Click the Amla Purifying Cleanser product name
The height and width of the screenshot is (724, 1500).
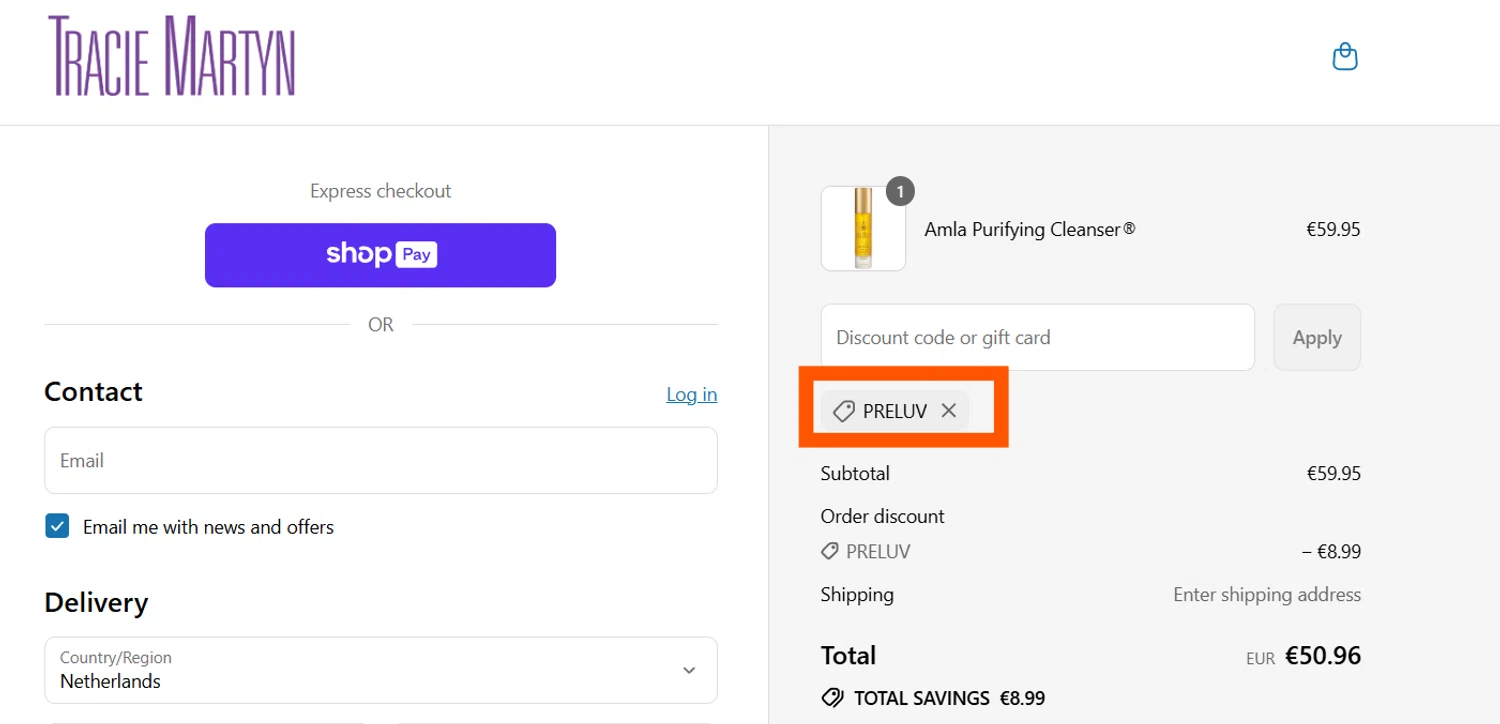[1030, 229]
